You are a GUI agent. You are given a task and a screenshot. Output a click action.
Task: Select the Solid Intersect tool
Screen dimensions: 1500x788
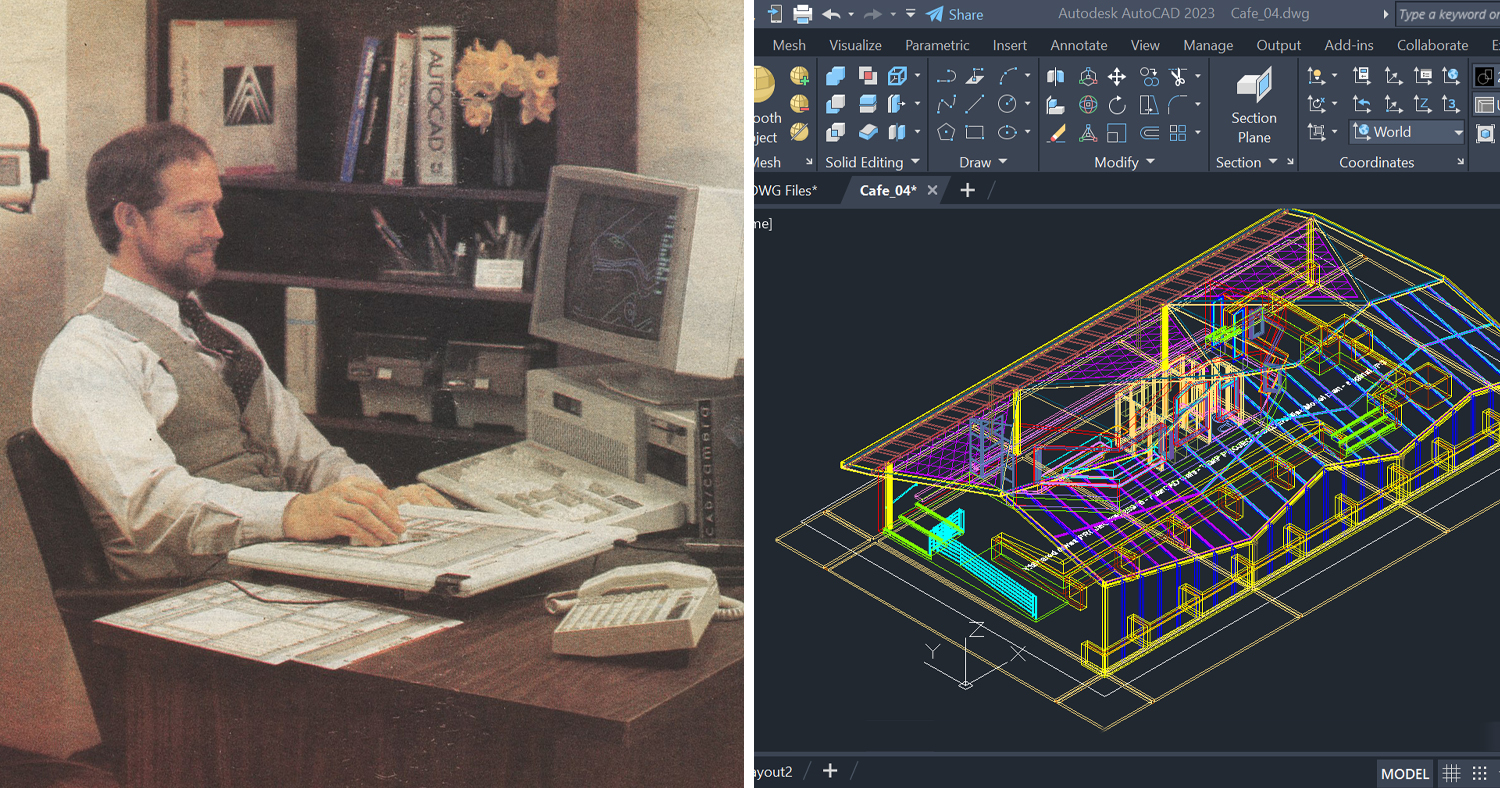836,132
